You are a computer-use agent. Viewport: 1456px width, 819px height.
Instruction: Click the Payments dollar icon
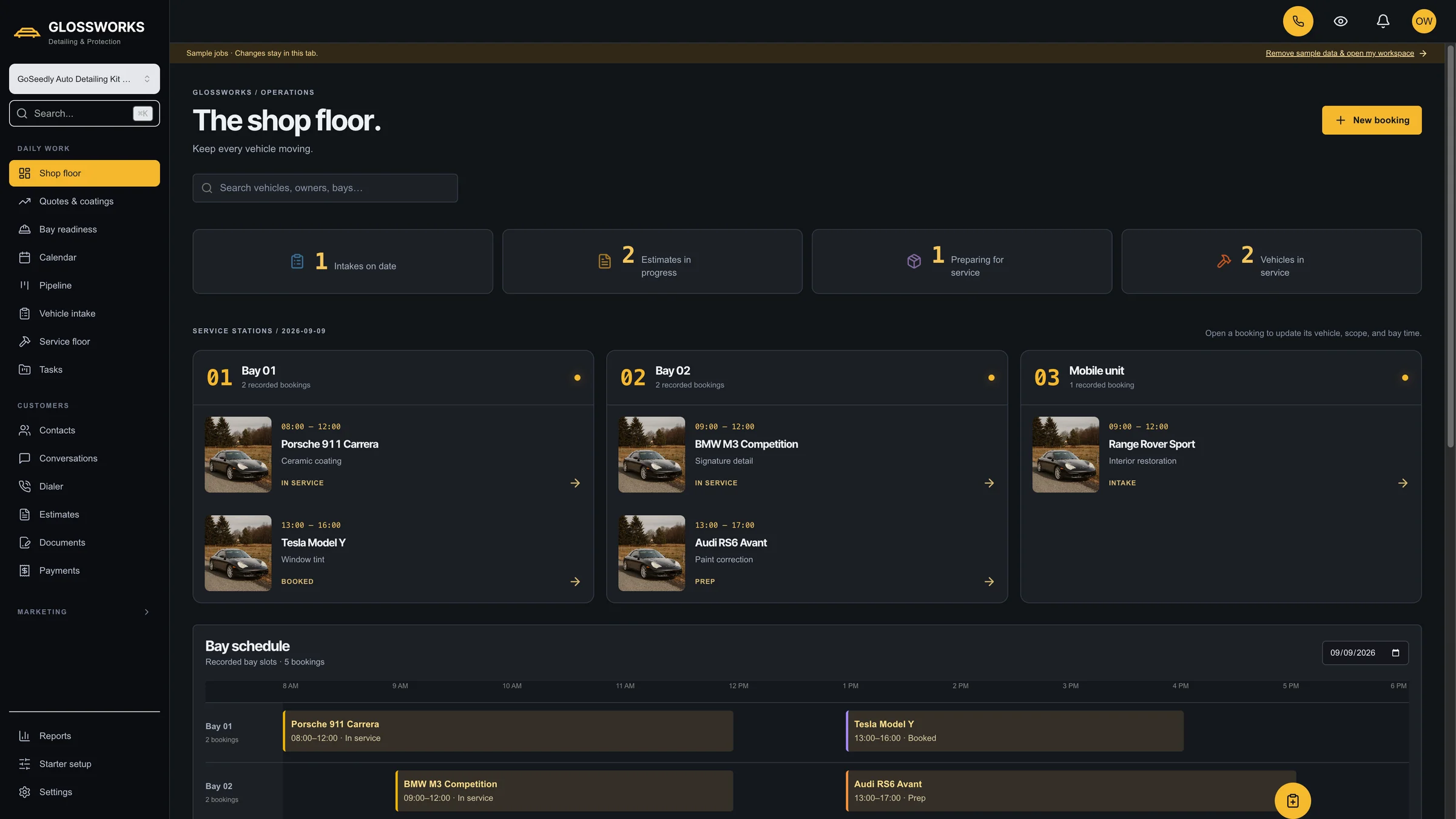coord(24,570)
